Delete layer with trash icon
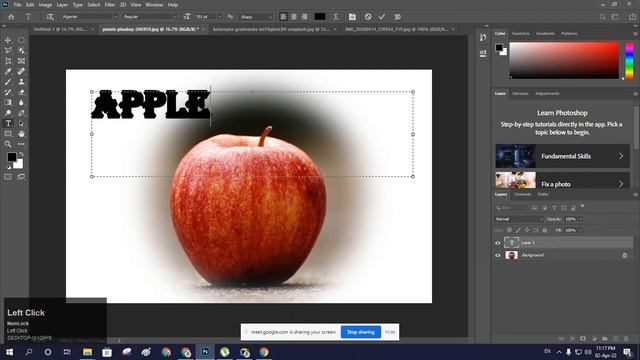This screenshot has height=360, width=640. tap(626, 339)
